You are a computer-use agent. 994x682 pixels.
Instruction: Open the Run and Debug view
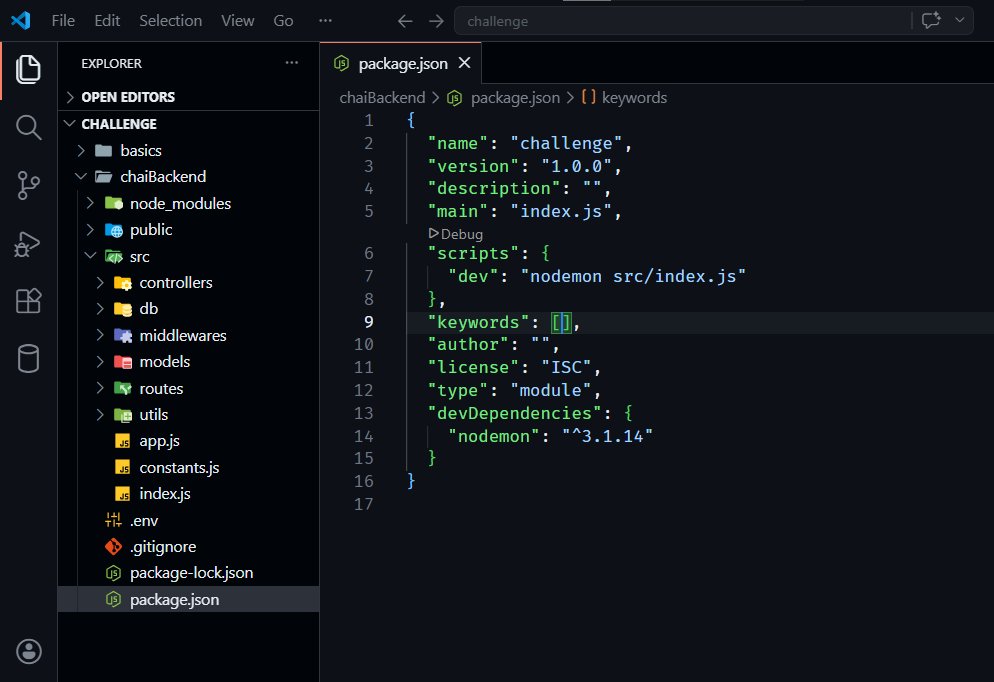[x=28, y=243]
